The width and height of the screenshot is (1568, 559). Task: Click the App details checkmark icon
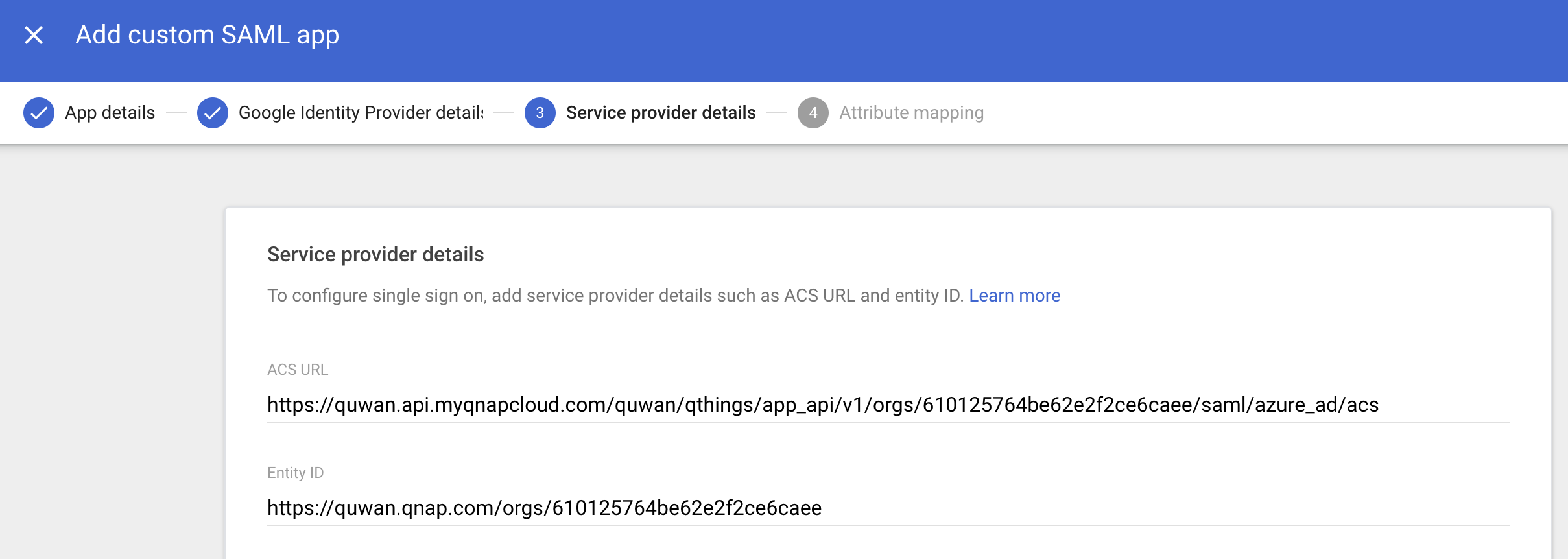[39, 113]
